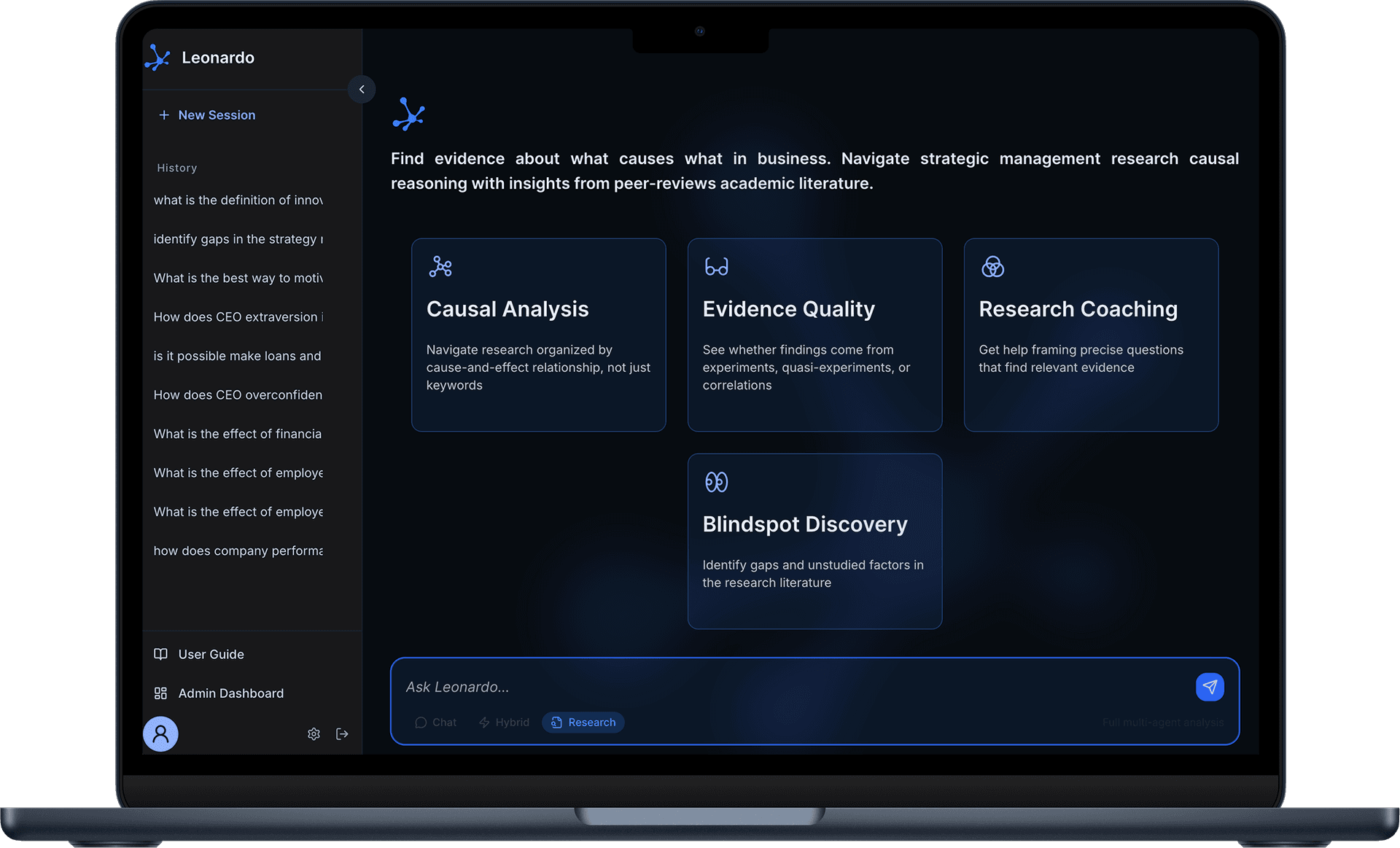Click the send paper-plane icon
This screenshot has width=1400, height=848.
point(1210,686)
